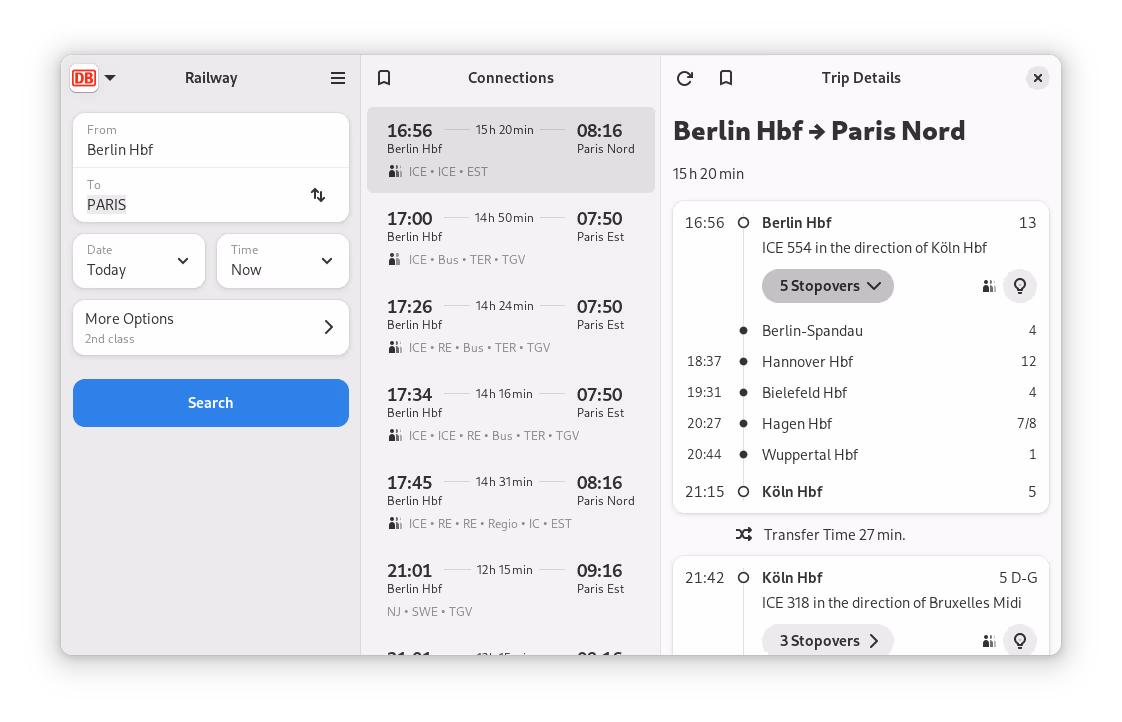1122x722 pixels.
Task: Expand the 3 Stopovers list
Action: coord(828,641)
